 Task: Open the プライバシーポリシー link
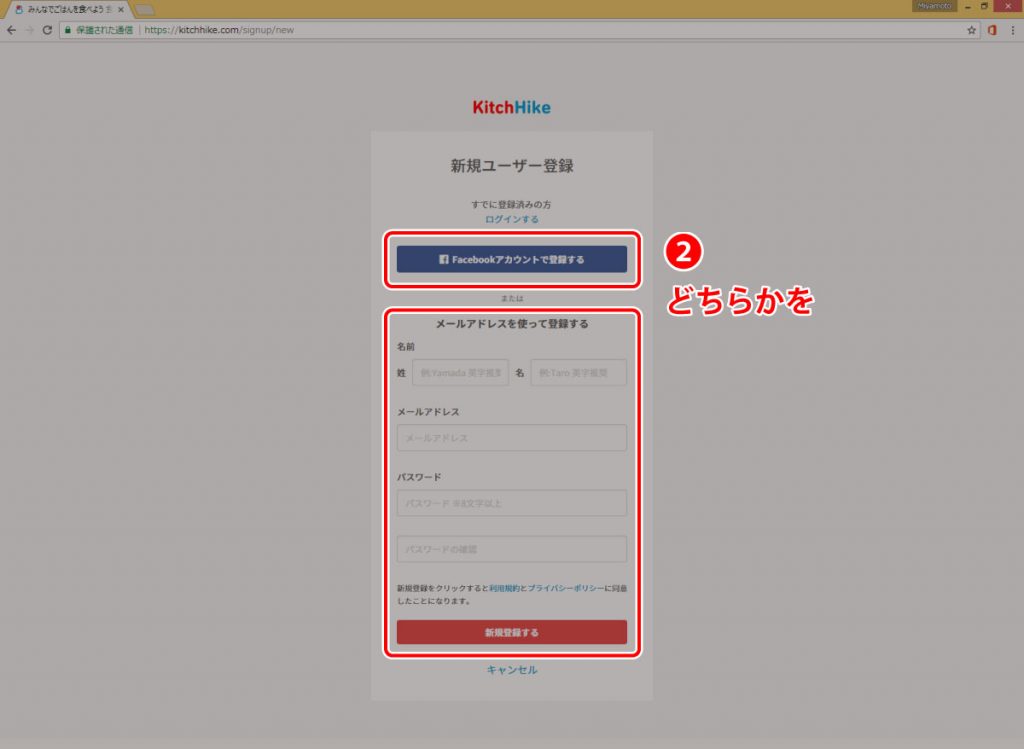[566, 588]
